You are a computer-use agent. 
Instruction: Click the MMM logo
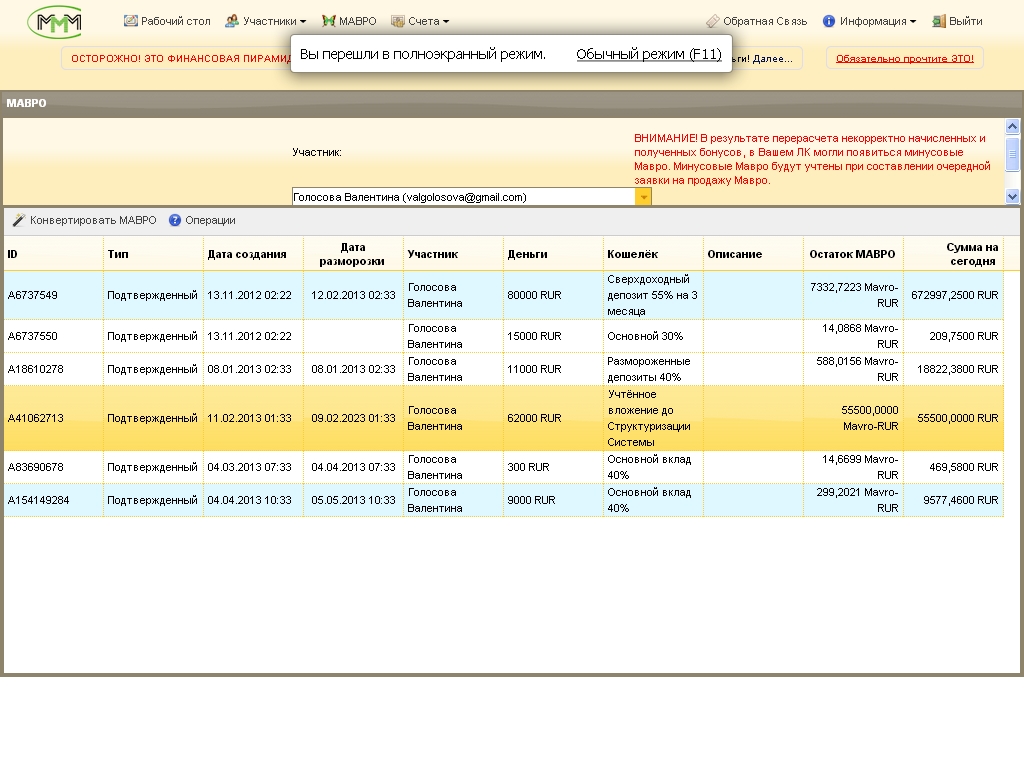(55, 22)
